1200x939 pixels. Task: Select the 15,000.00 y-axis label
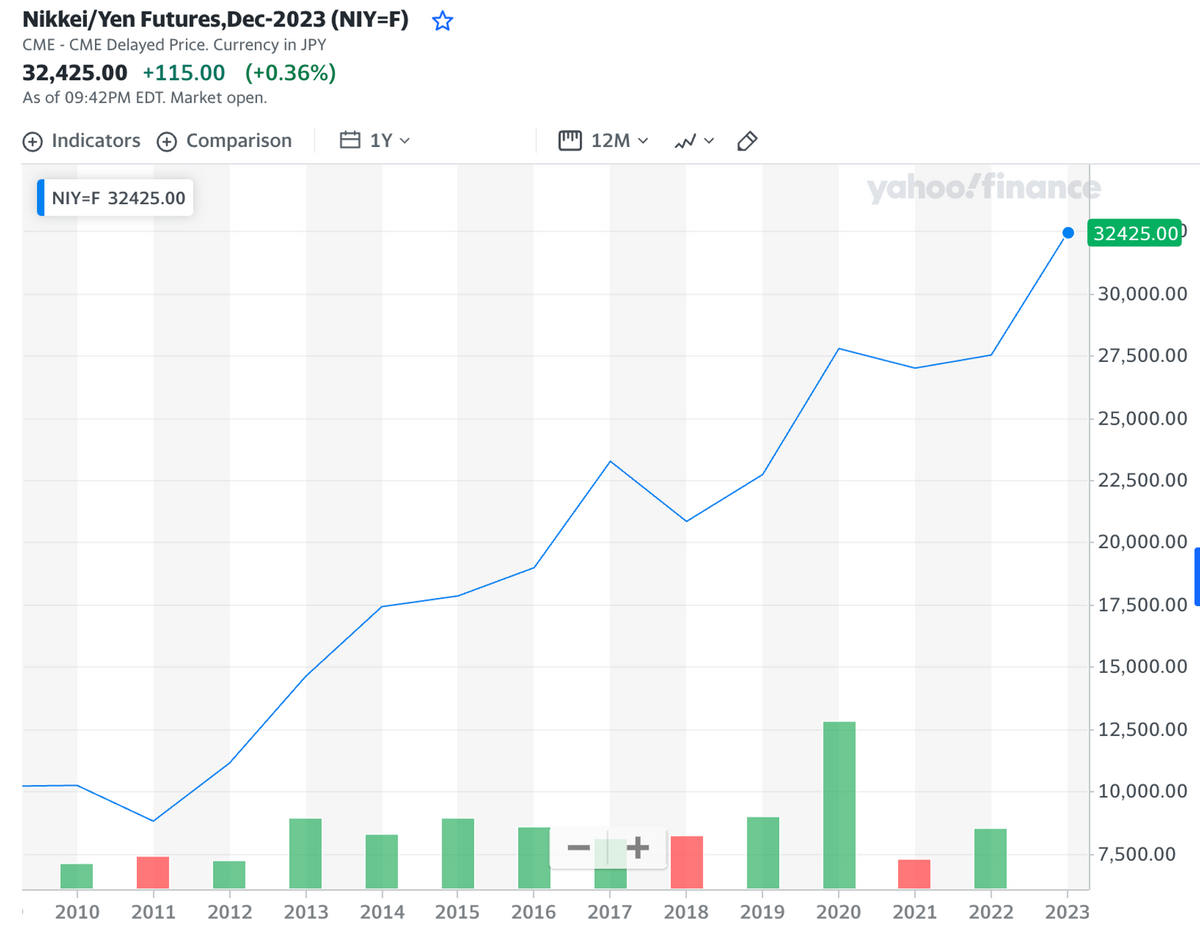pos(1142,667)
